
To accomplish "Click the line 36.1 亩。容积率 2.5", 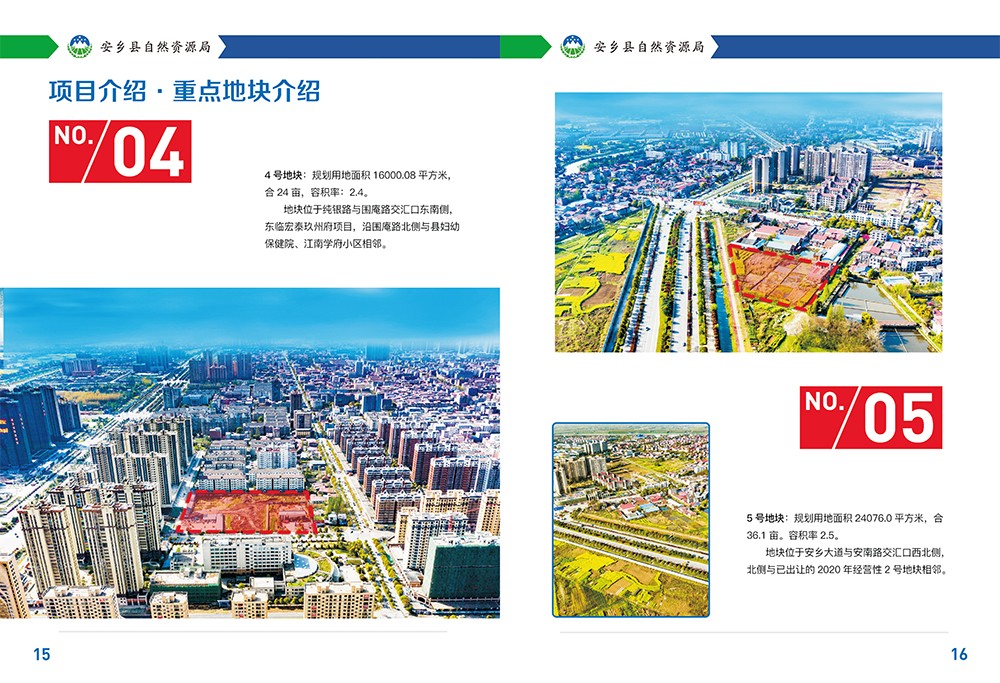I will (x=793, y=536).
